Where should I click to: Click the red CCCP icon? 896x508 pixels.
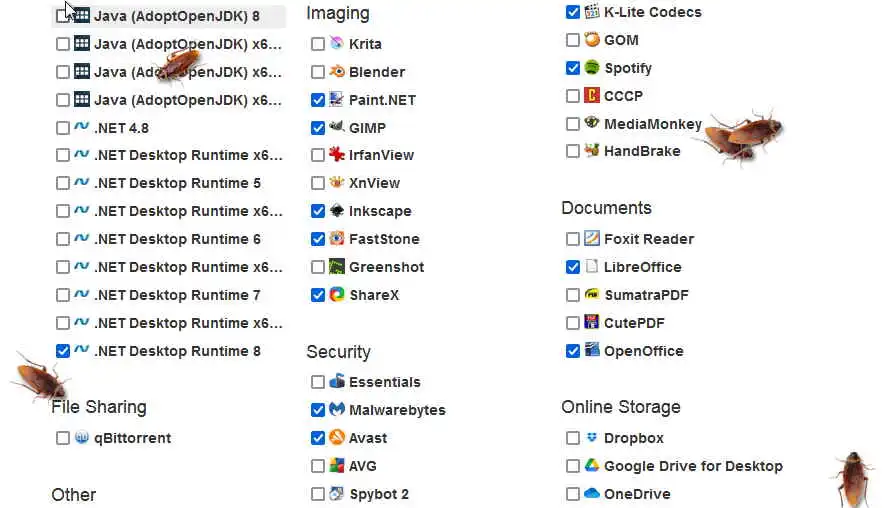point(592,95)
